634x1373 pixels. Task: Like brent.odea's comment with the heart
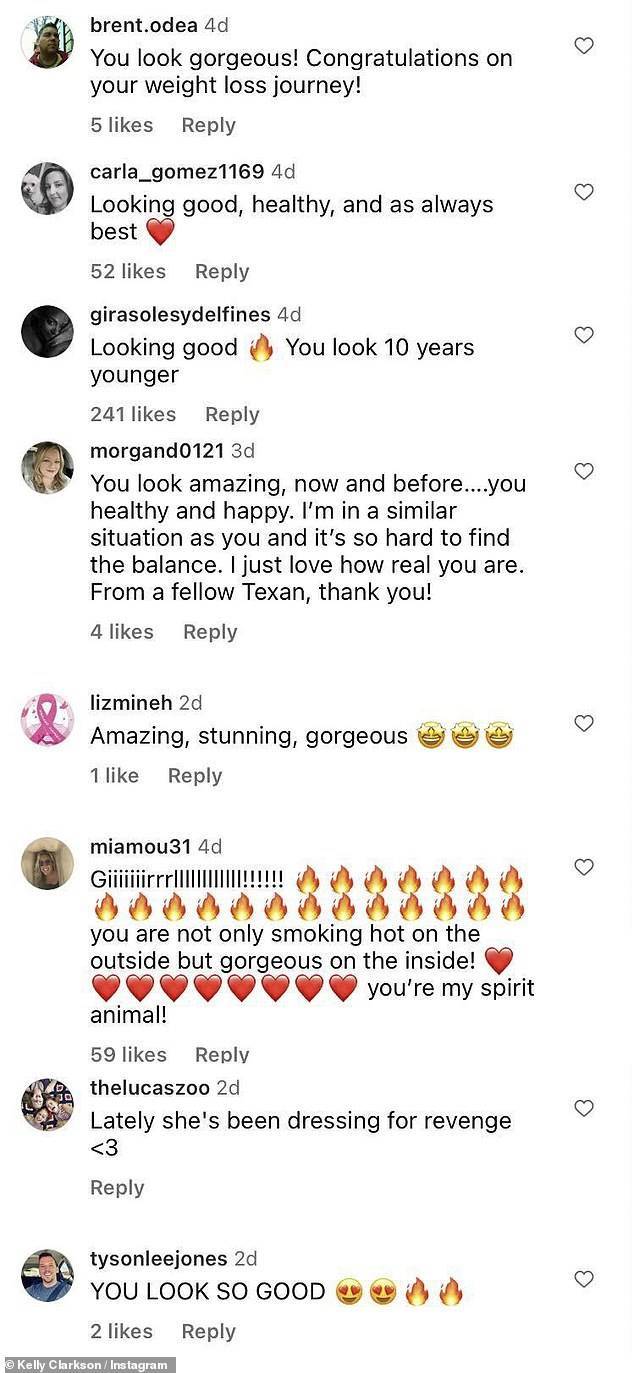(583, 45)
